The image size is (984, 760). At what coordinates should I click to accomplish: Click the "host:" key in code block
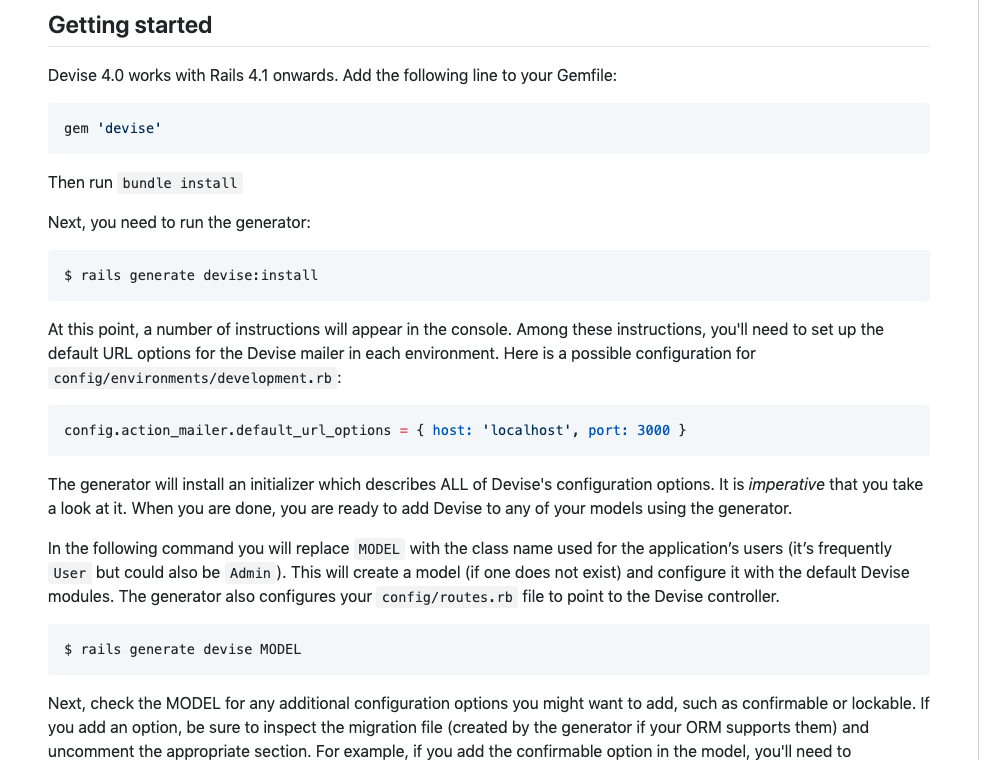(x=452, y=430)
